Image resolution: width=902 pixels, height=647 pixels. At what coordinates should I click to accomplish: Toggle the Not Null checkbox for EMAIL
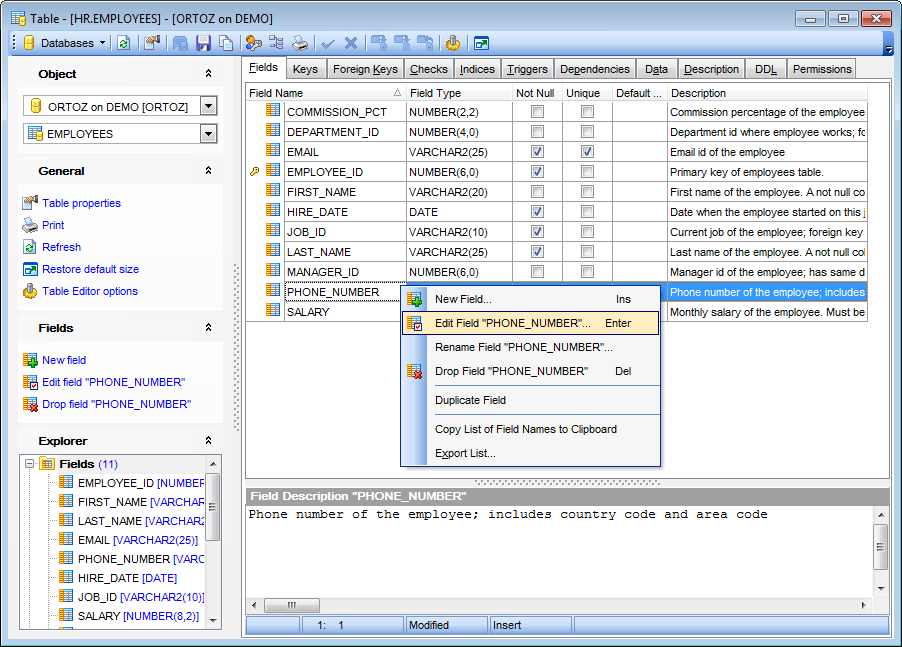537,152
